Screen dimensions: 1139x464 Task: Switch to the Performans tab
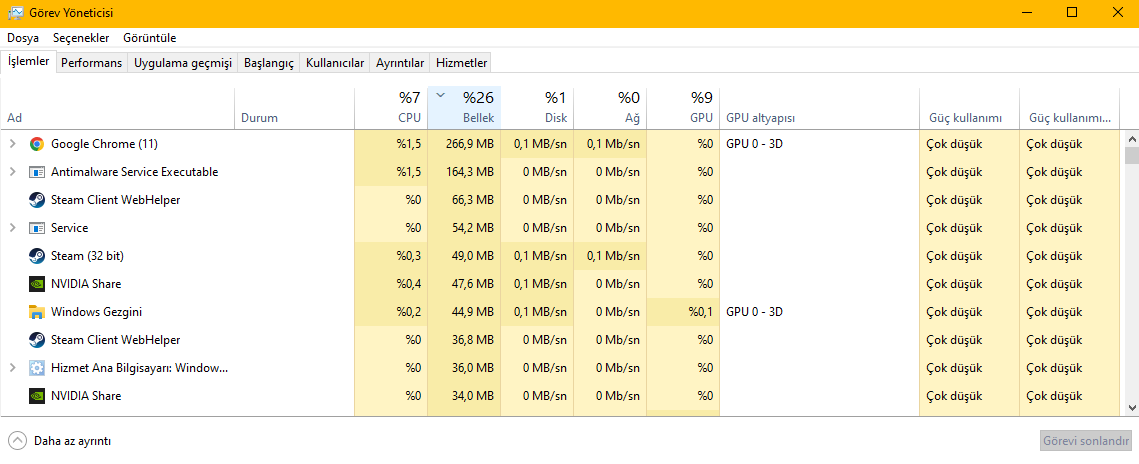click(x=91, y=63)
